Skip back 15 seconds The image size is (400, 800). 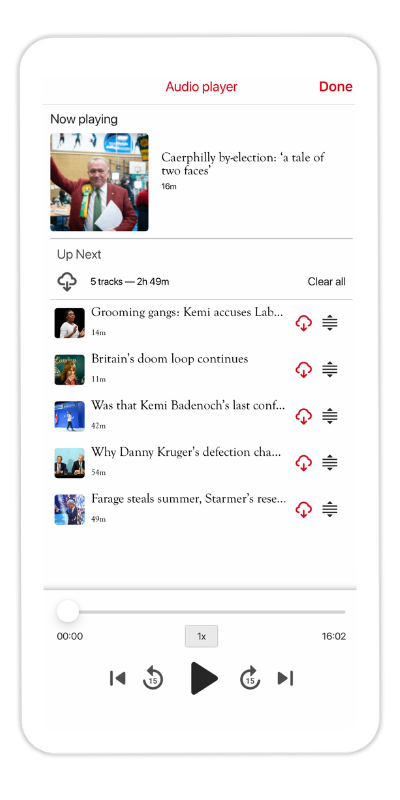click(x=153, y=679)
